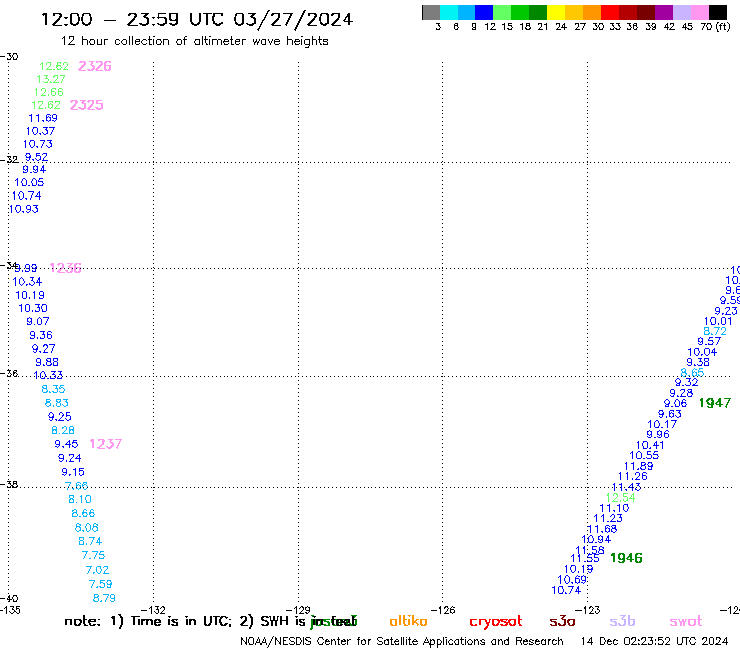Click the pink pass label 2326
This screenshot has height=650, width=740.
pos(94,66)
